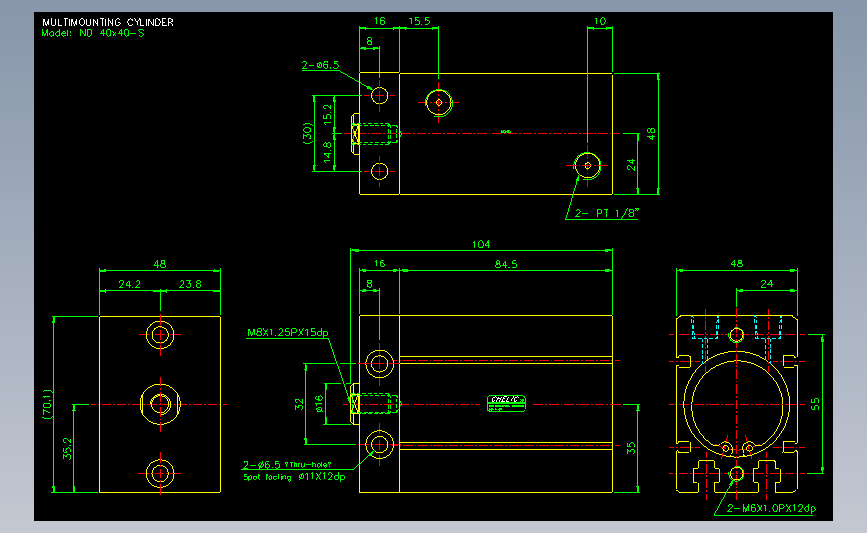
Task: Click the 104 overall length dimension
Action: click(x=480, y=244)
